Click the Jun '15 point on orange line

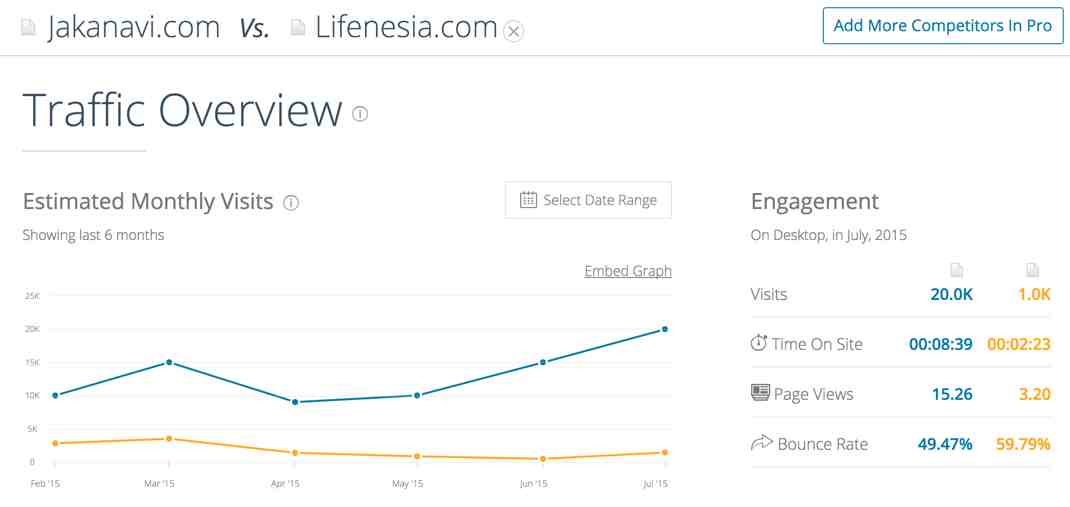(543, 459)
